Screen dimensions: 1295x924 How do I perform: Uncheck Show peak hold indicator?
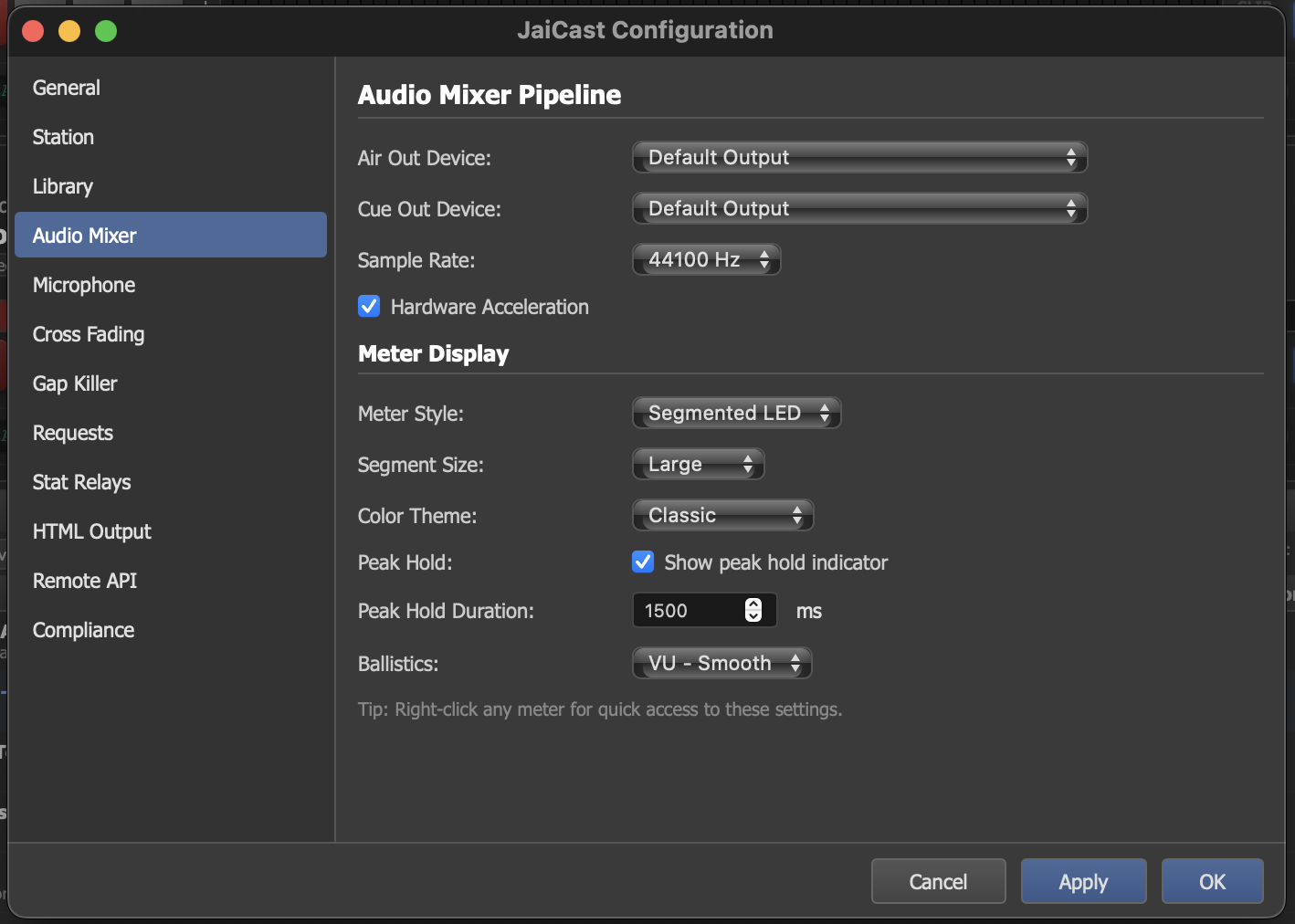click(x=643, y=562)
